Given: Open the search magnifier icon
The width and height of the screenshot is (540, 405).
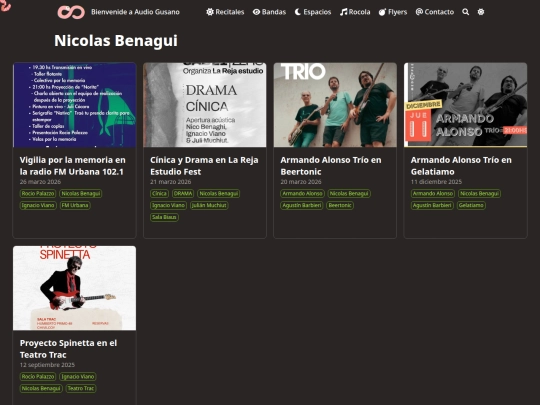Looking at the screenshot, I should (466, 12).
